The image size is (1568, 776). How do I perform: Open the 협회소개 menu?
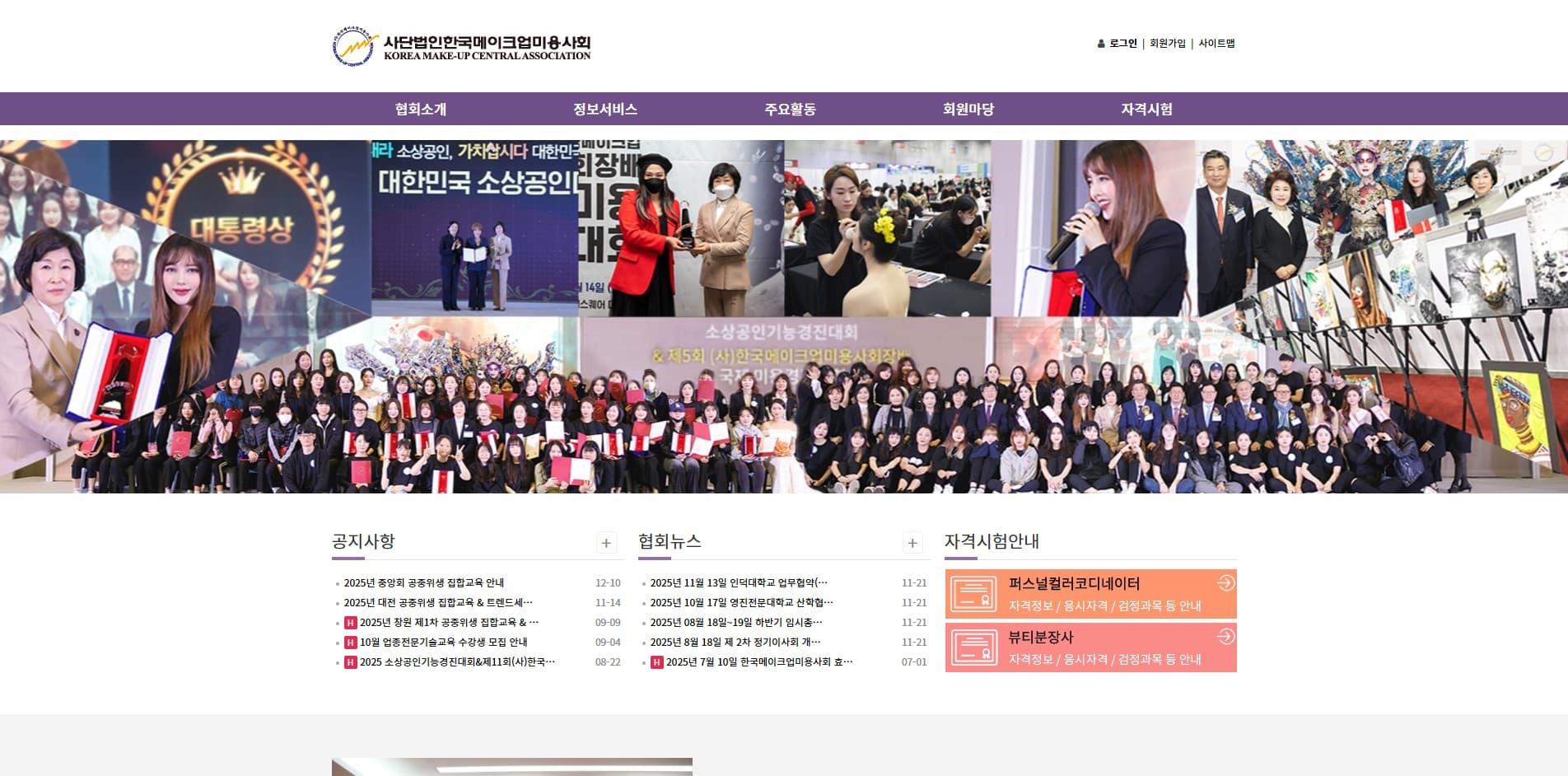(x=420, y=109)
